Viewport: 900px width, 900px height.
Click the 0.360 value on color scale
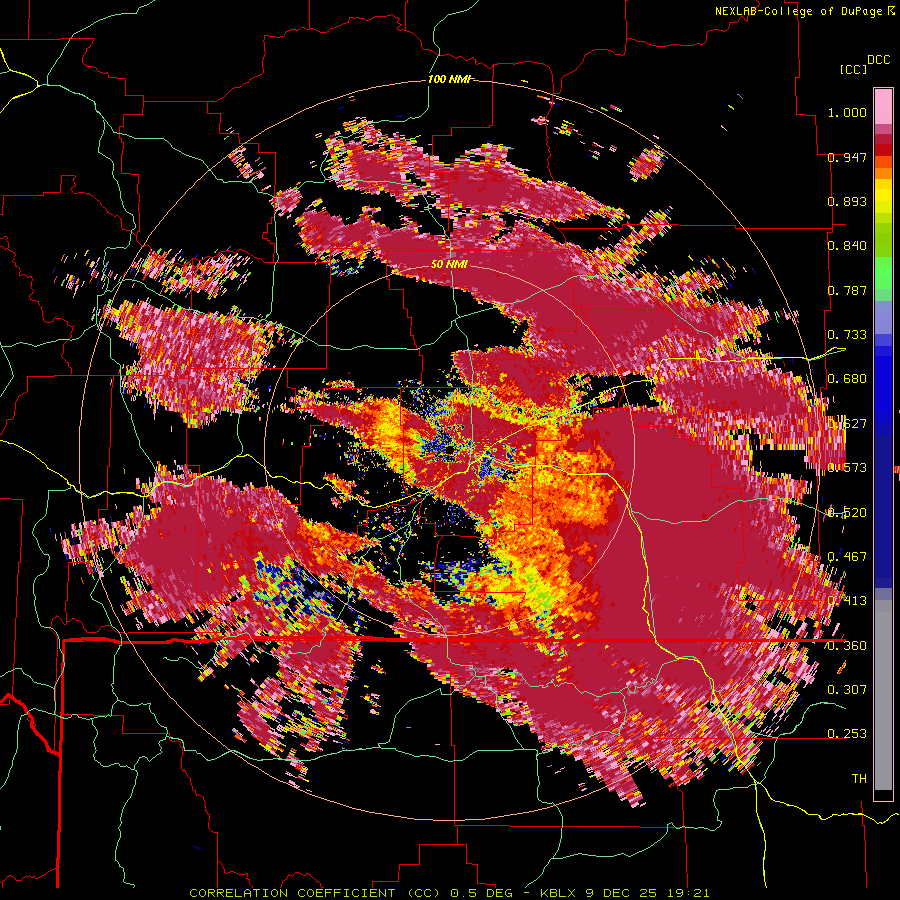847,645
